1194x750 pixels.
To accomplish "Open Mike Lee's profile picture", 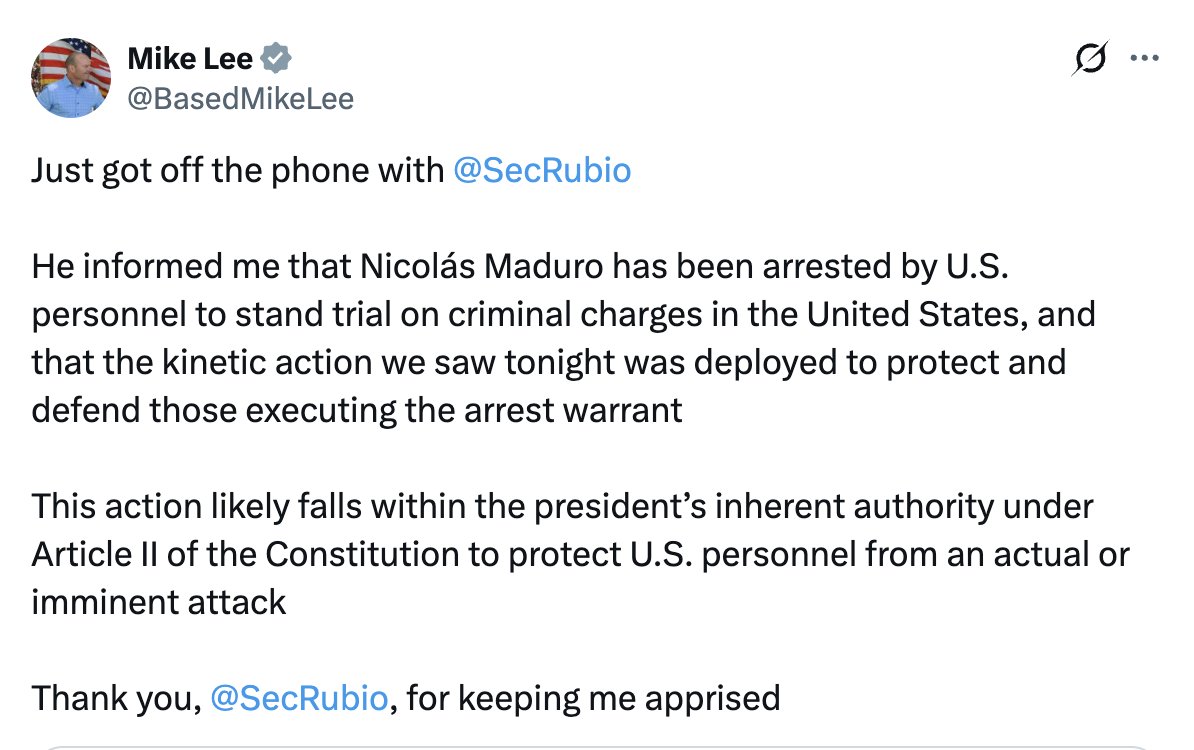I will [x=71, y=78].
